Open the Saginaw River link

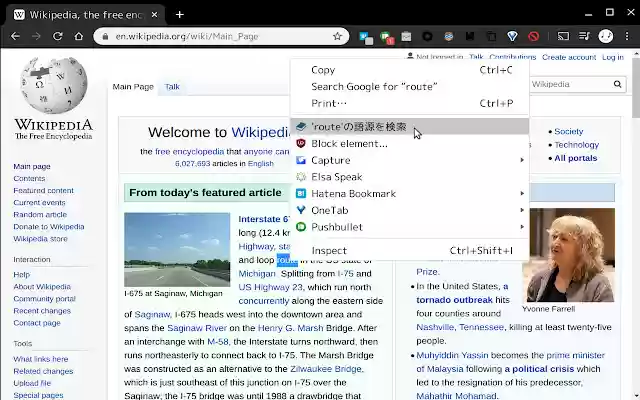pyautogui.click(x=197, y=328)
